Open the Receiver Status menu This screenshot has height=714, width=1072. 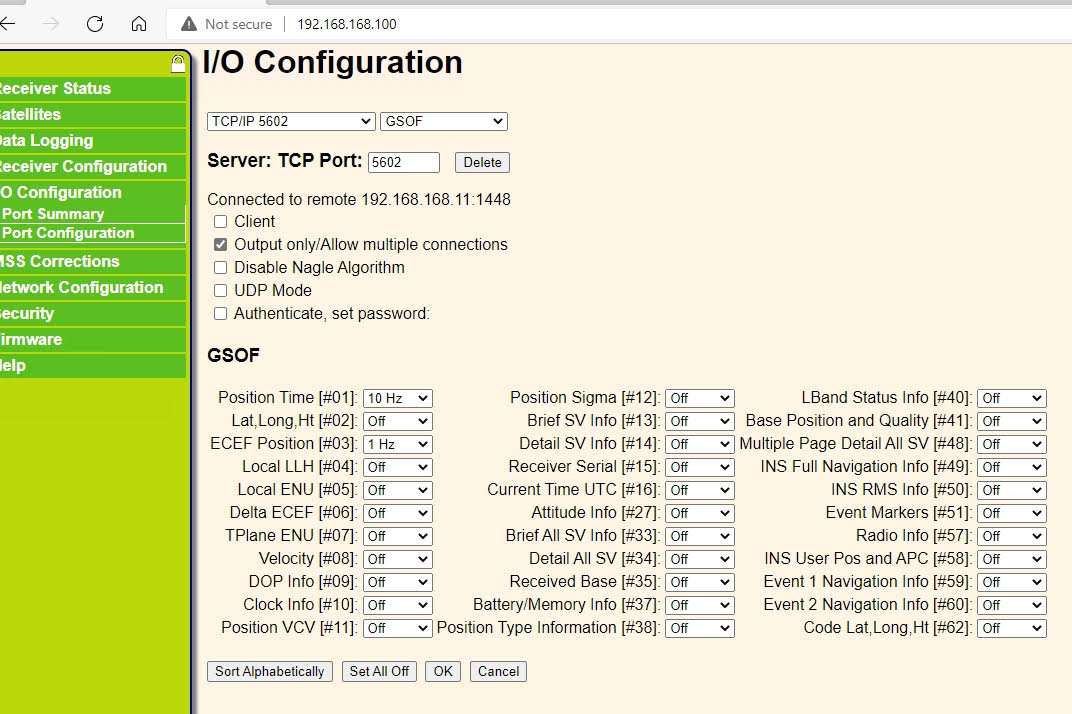point(55,89)
